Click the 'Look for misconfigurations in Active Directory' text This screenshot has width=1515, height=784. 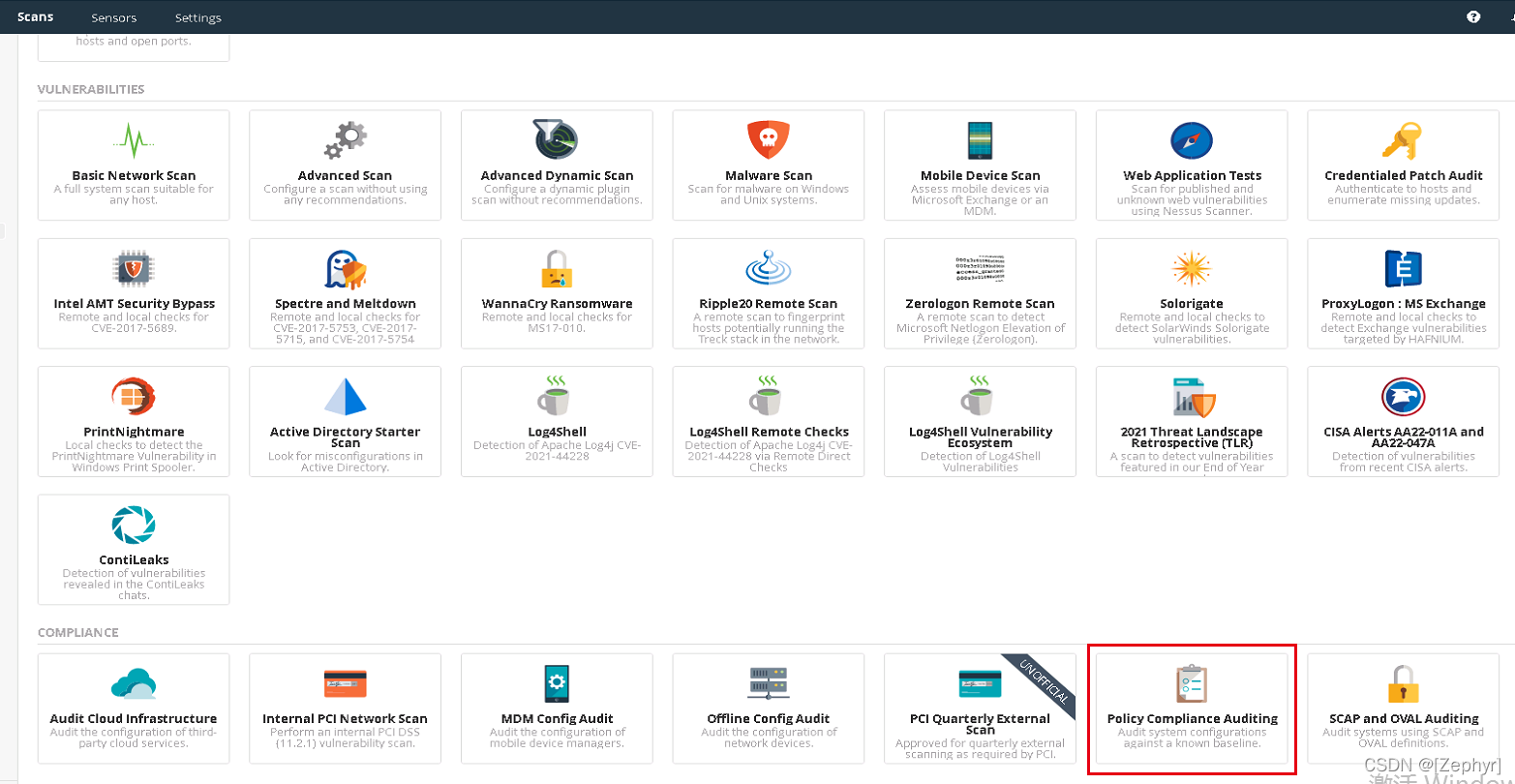pos(345,462)
